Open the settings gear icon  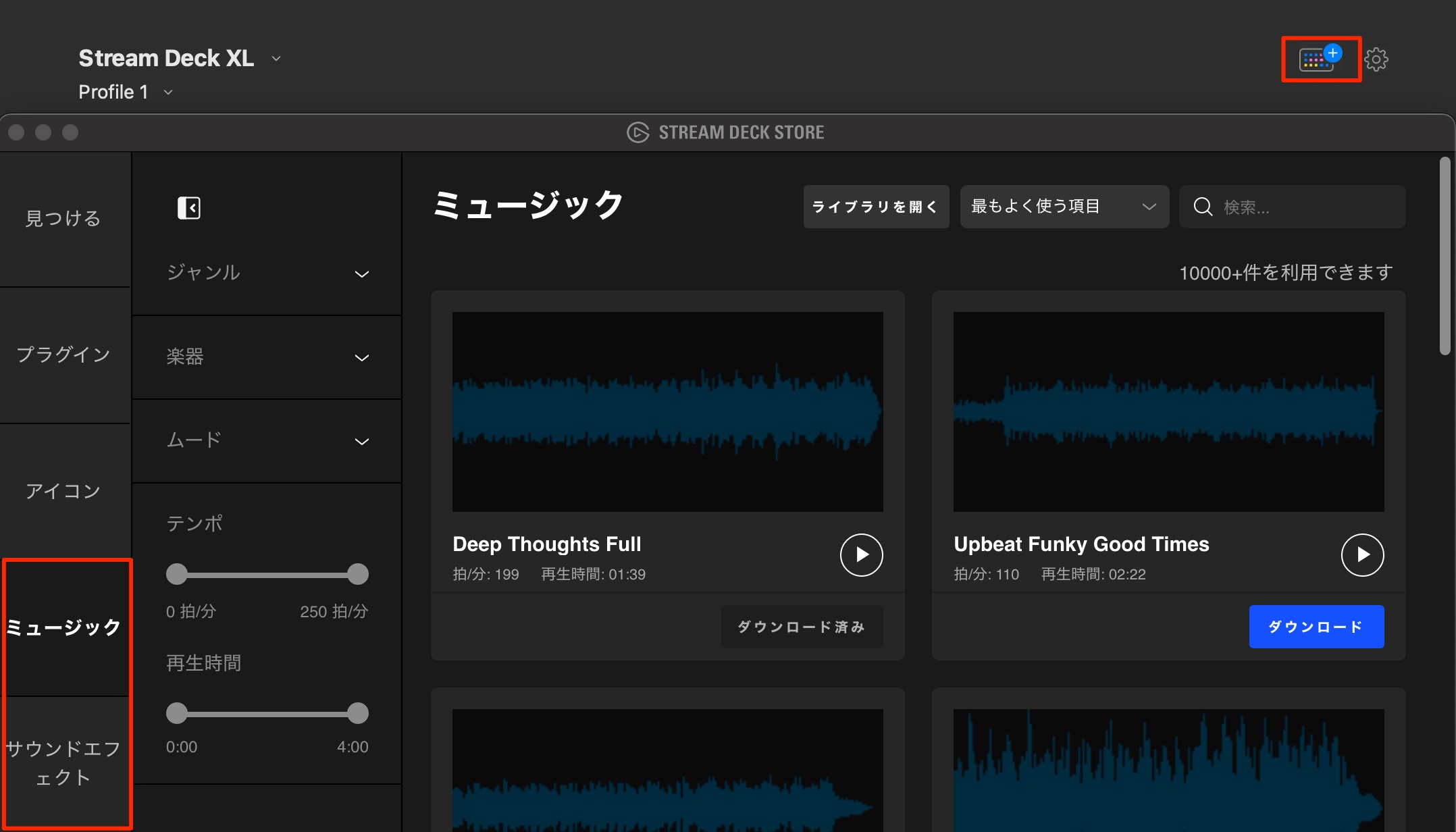tap(1376, 59)
